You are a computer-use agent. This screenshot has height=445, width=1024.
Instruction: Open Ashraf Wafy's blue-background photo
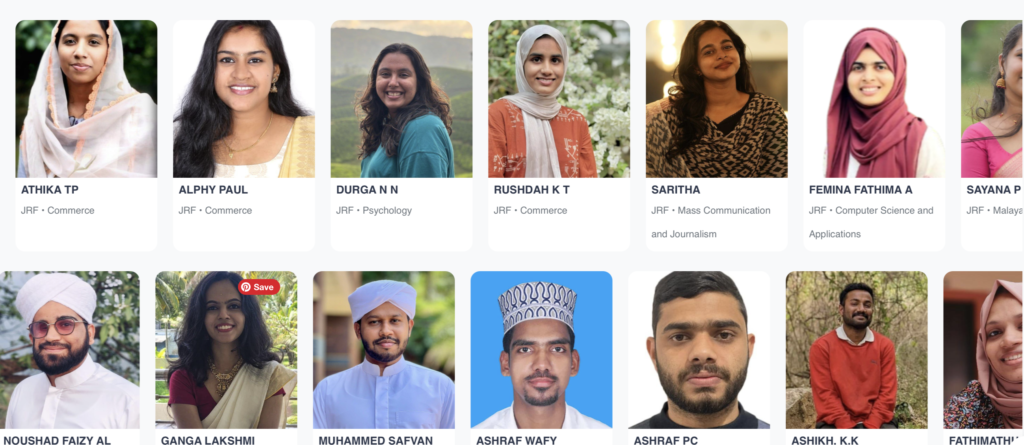point(541,350)
